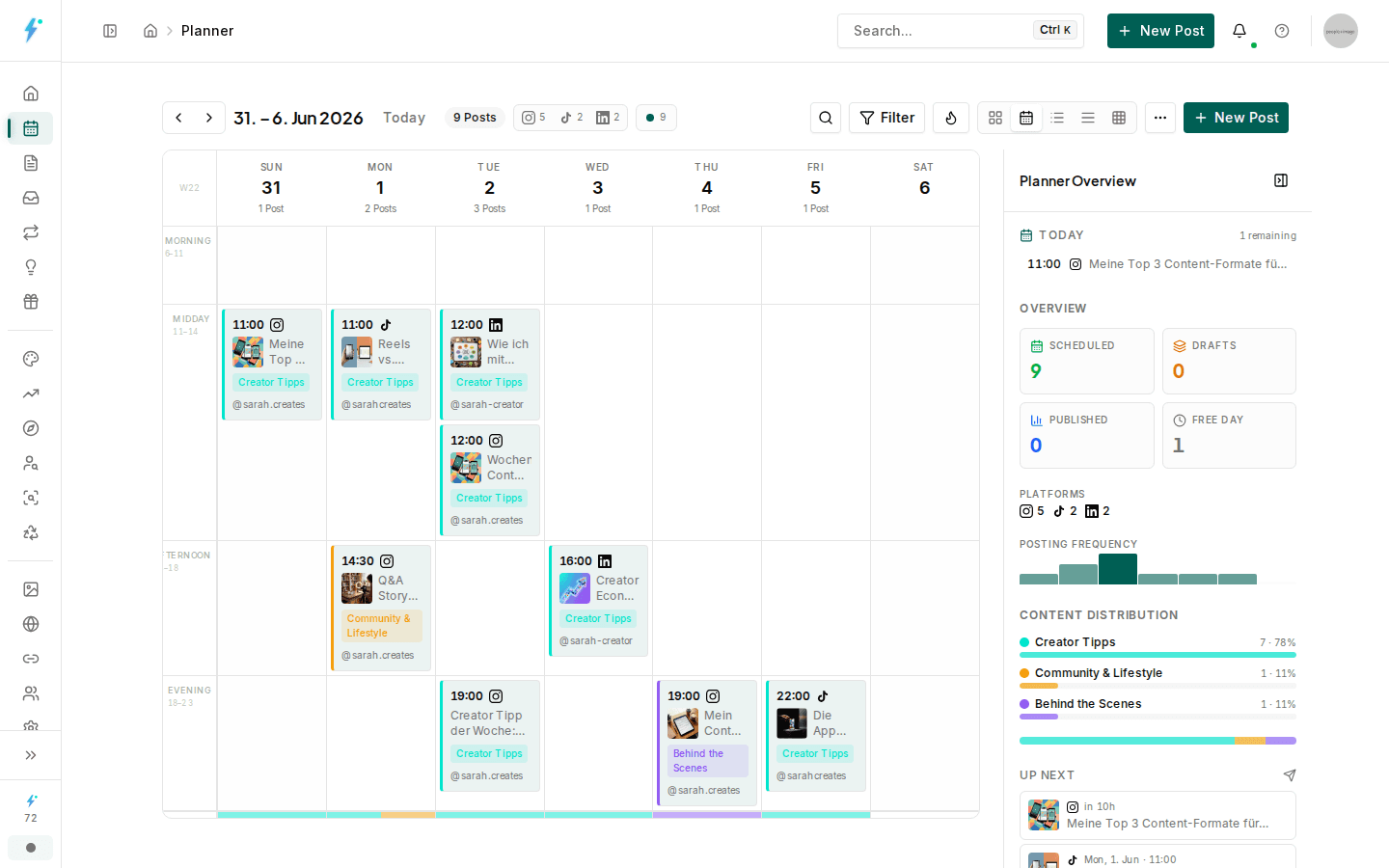The height and width of the screenshot is (868, 1389).
Task: Toggle the TikTok 2 platform filter
Action: pos(571,118)
